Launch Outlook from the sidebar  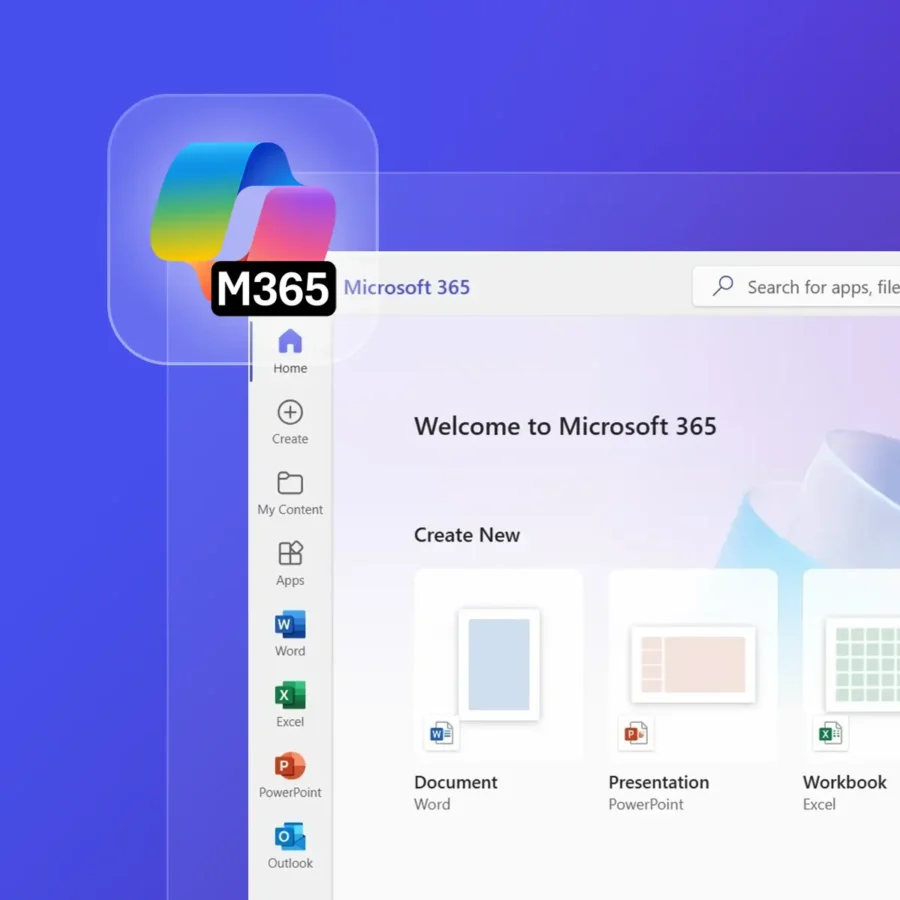290,846
